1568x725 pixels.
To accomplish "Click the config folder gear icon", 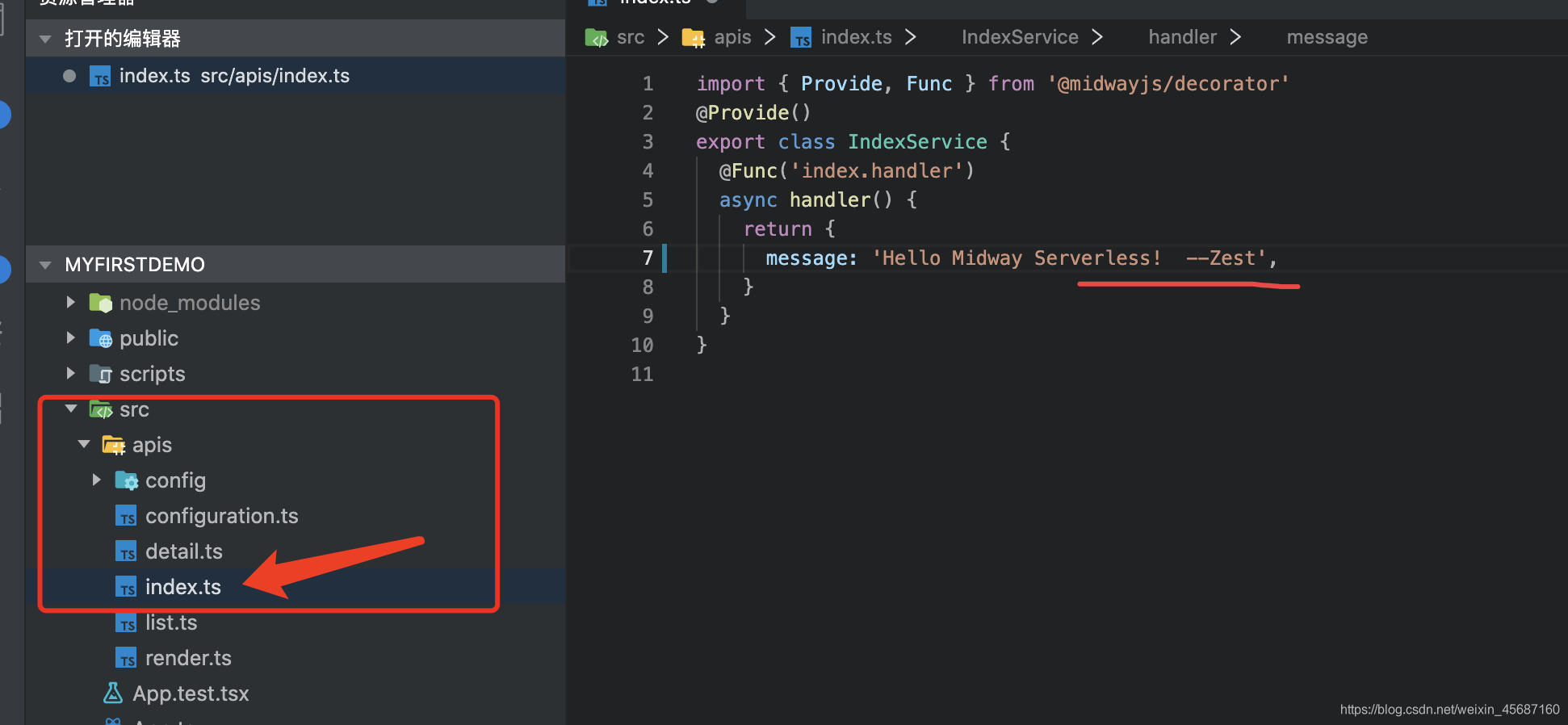I will pos(127,480).
